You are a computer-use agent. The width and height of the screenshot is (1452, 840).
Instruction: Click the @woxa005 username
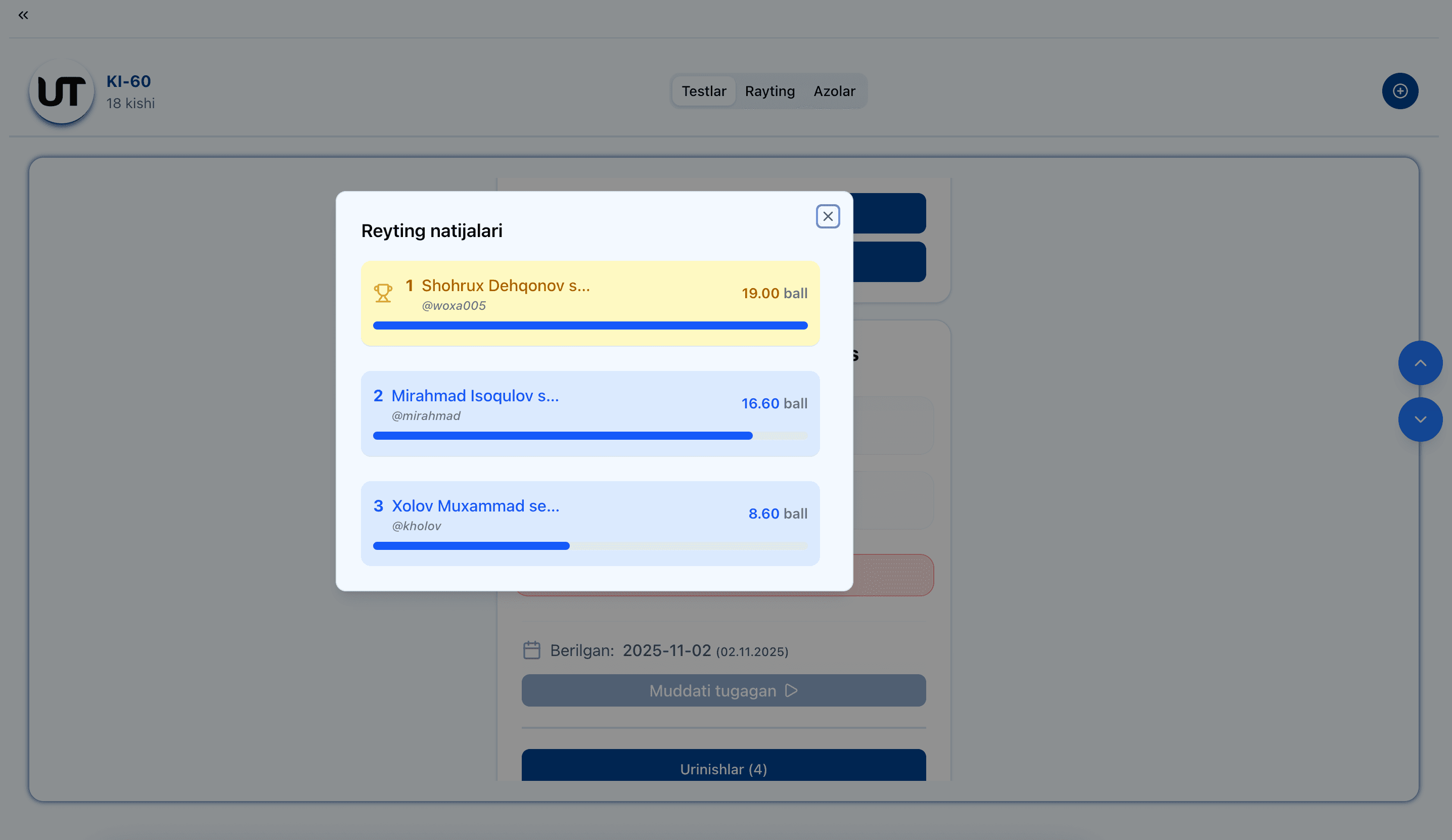pos(453,306)
